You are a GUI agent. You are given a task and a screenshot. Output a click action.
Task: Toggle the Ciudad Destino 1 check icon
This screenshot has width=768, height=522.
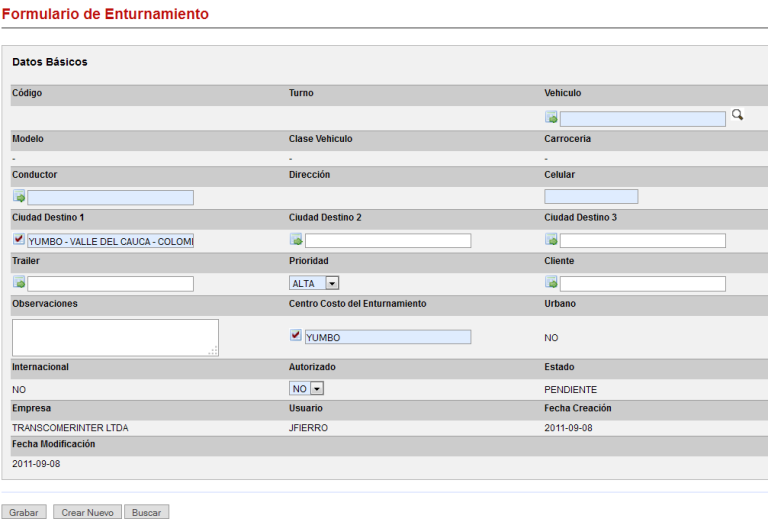coord(19,240)
